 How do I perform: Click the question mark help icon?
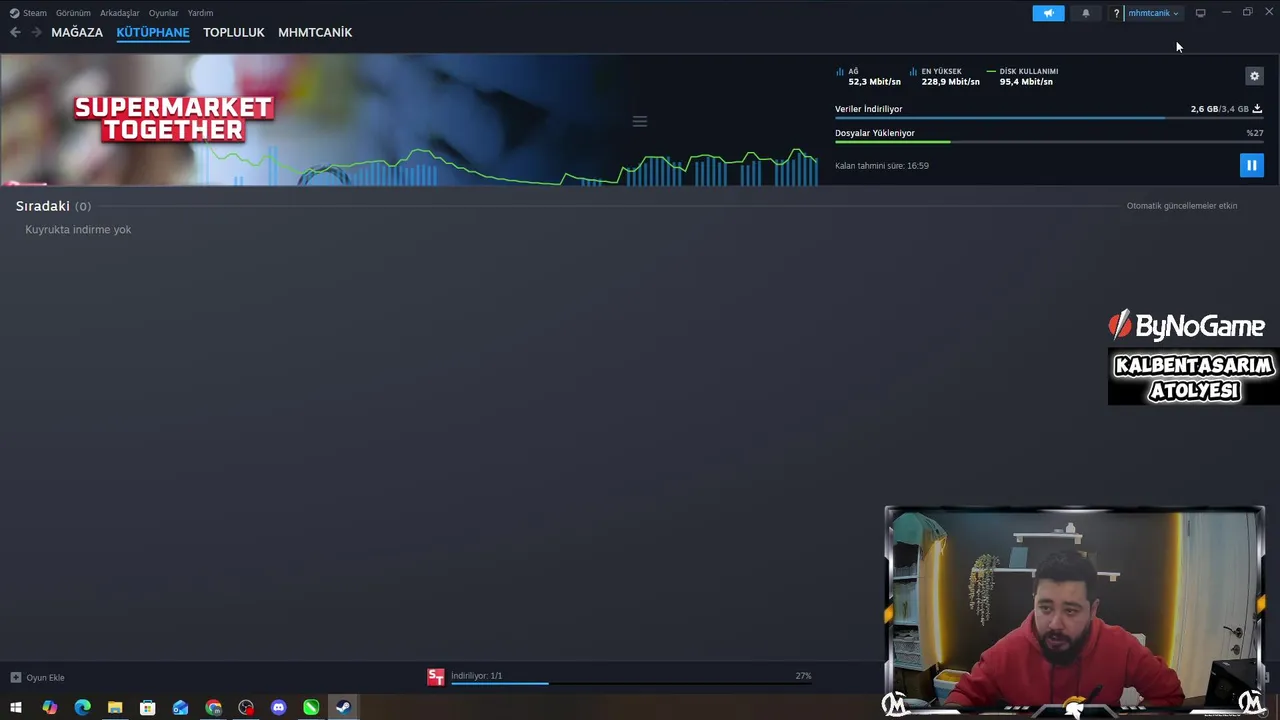tap(1116, 13)
